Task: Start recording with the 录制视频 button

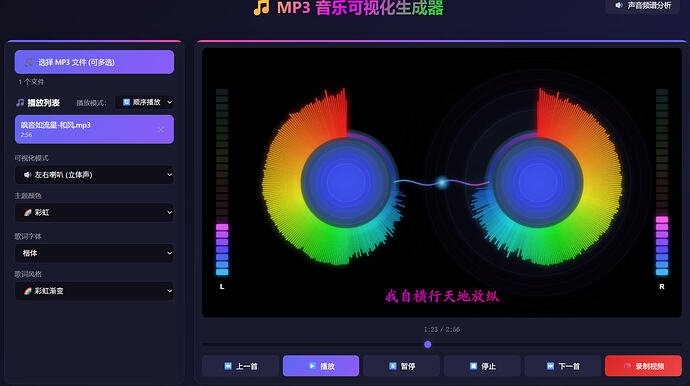Action: tap(643, 366)
